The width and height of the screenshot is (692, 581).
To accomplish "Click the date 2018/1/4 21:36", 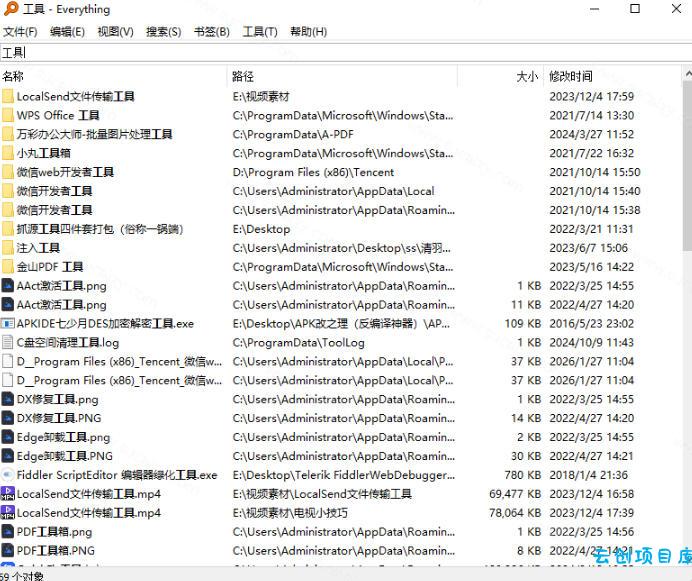I will (x=588, y=475).
